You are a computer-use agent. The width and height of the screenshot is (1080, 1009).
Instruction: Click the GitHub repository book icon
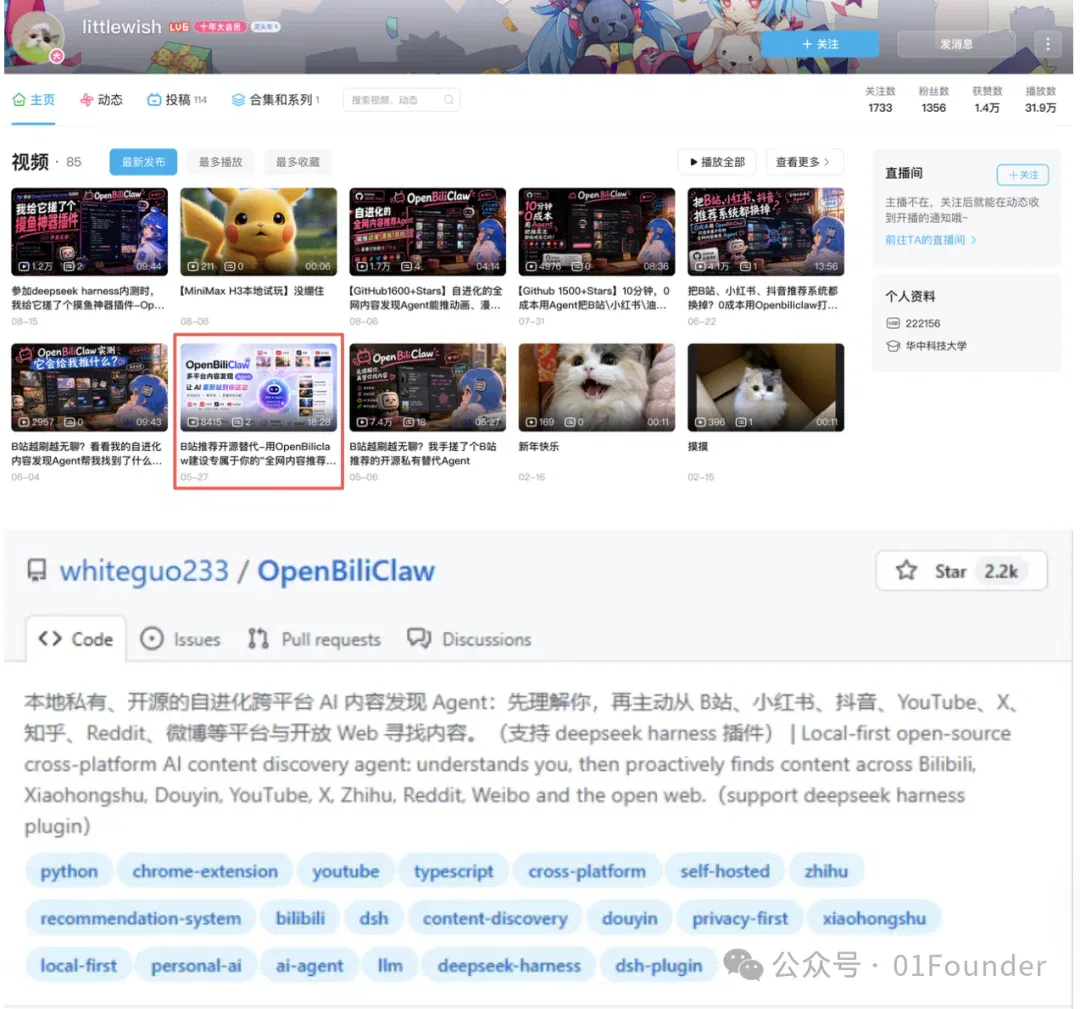pyautogui.click(x=37, y=570)
